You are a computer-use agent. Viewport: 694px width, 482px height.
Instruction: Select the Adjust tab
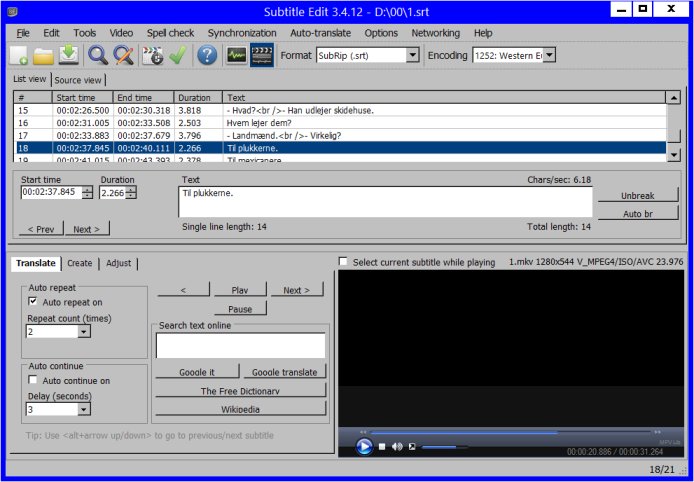click(x=119, y=263)
